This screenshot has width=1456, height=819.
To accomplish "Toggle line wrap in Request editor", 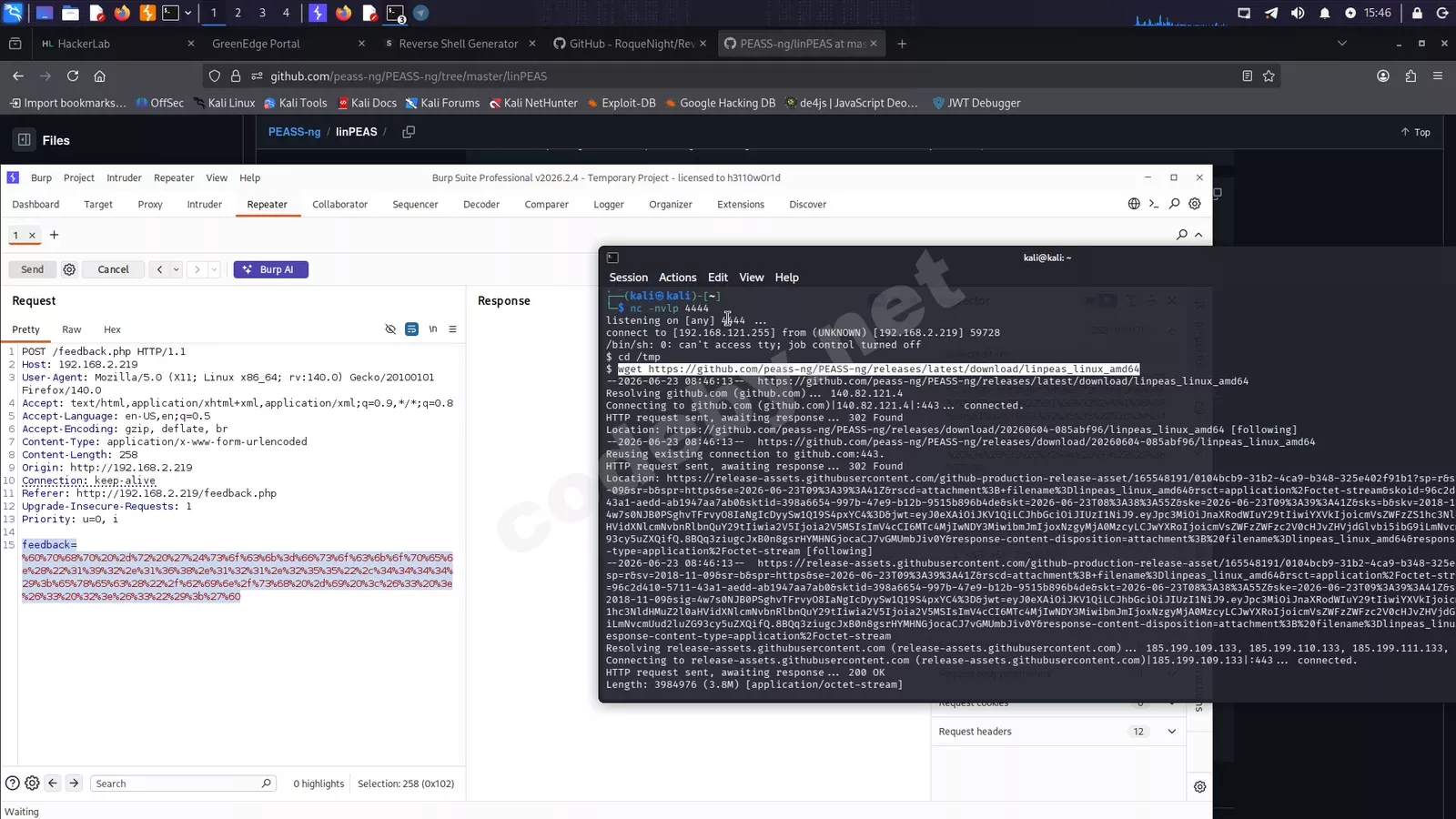I will 411,329.
